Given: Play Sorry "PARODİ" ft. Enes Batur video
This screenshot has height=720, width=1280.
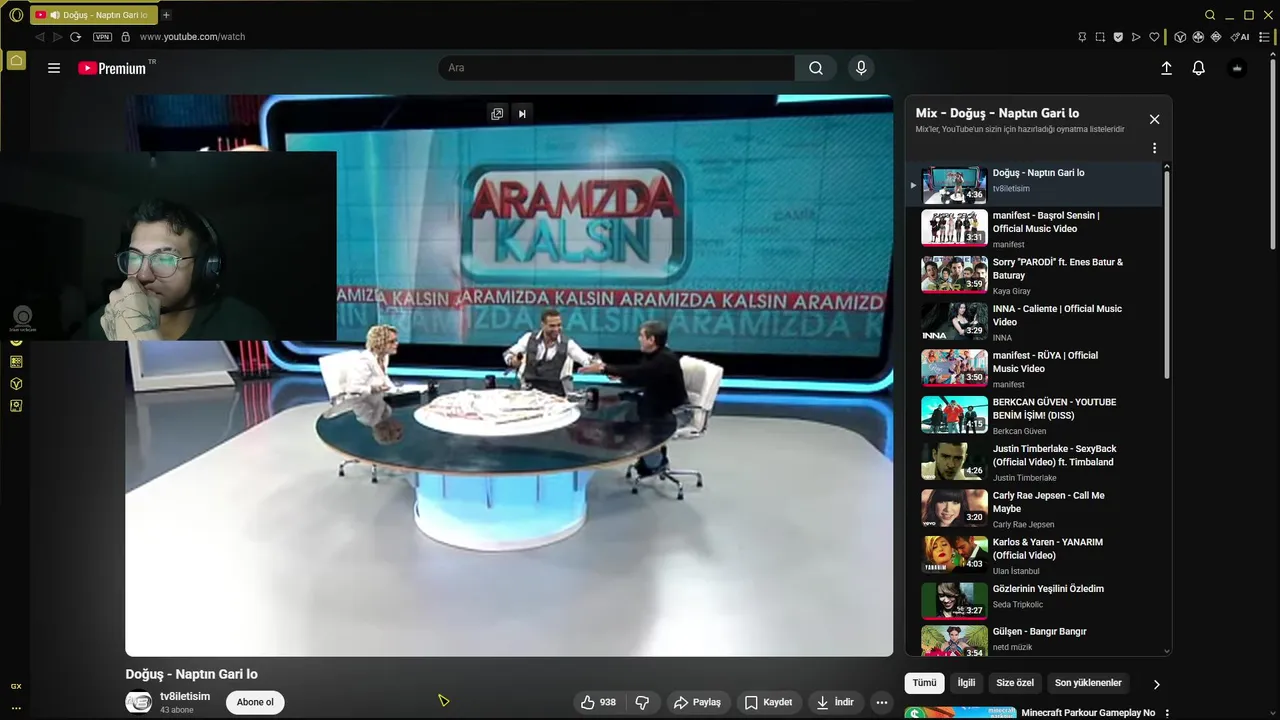Looking at the screenshot, I should tap(1034, 275).
